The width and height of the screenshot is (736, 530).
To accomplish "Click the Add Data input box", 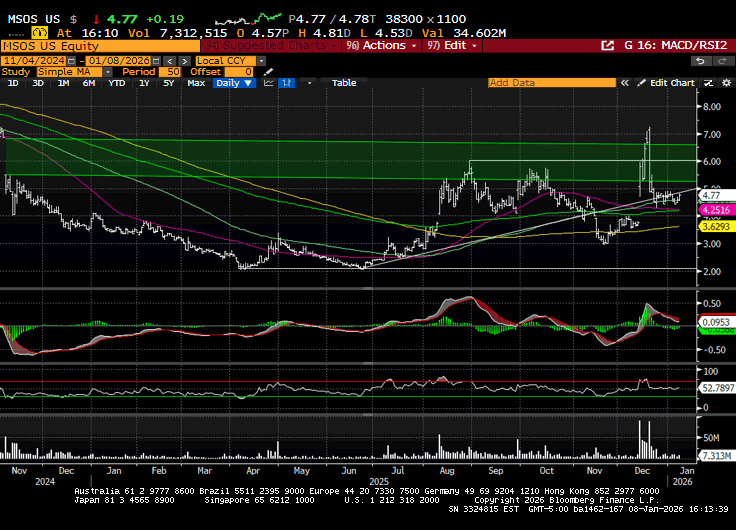I will [x=552, y=83].
